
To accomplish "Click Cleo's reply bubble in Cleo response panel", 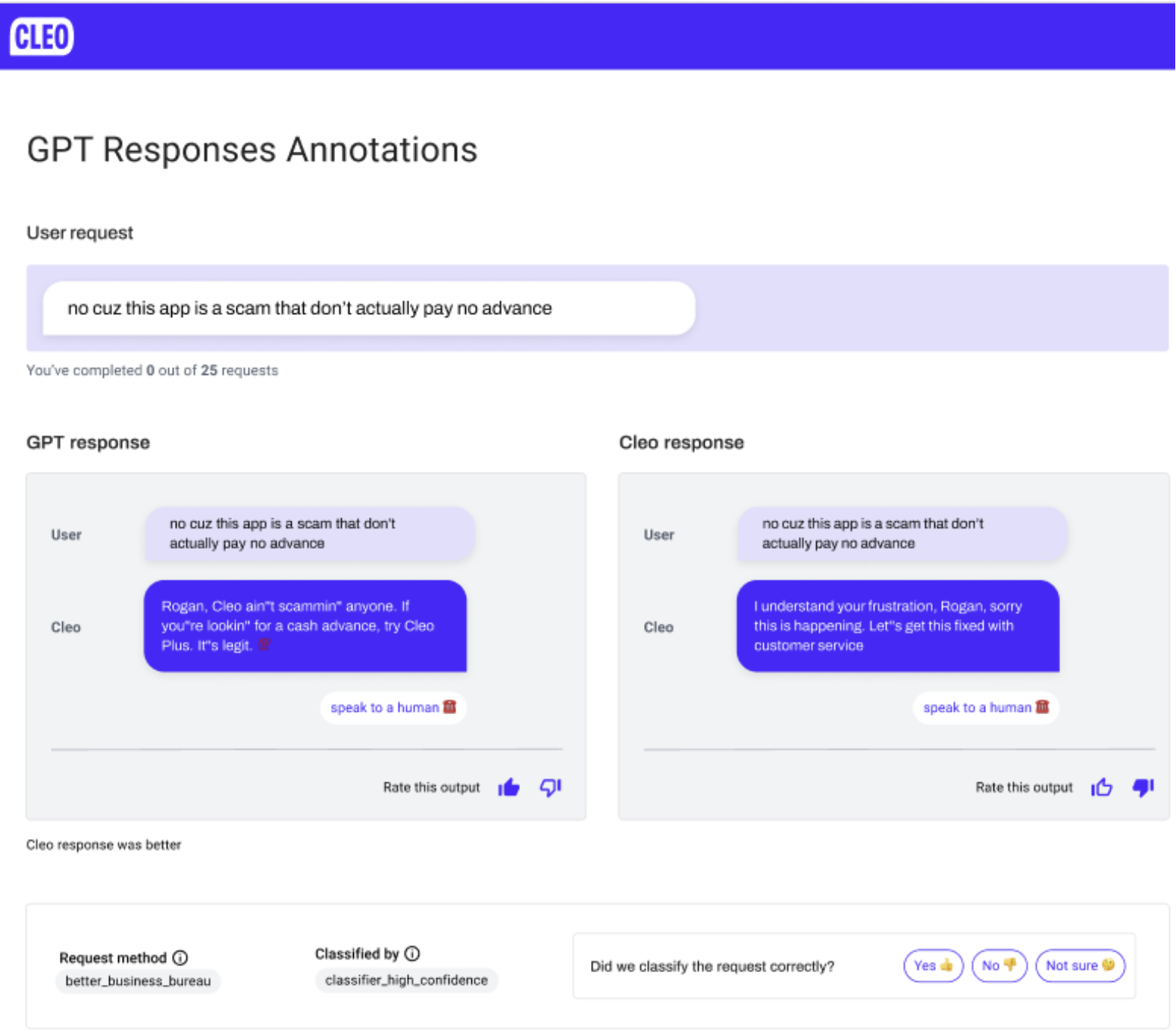I will (898, 626).
